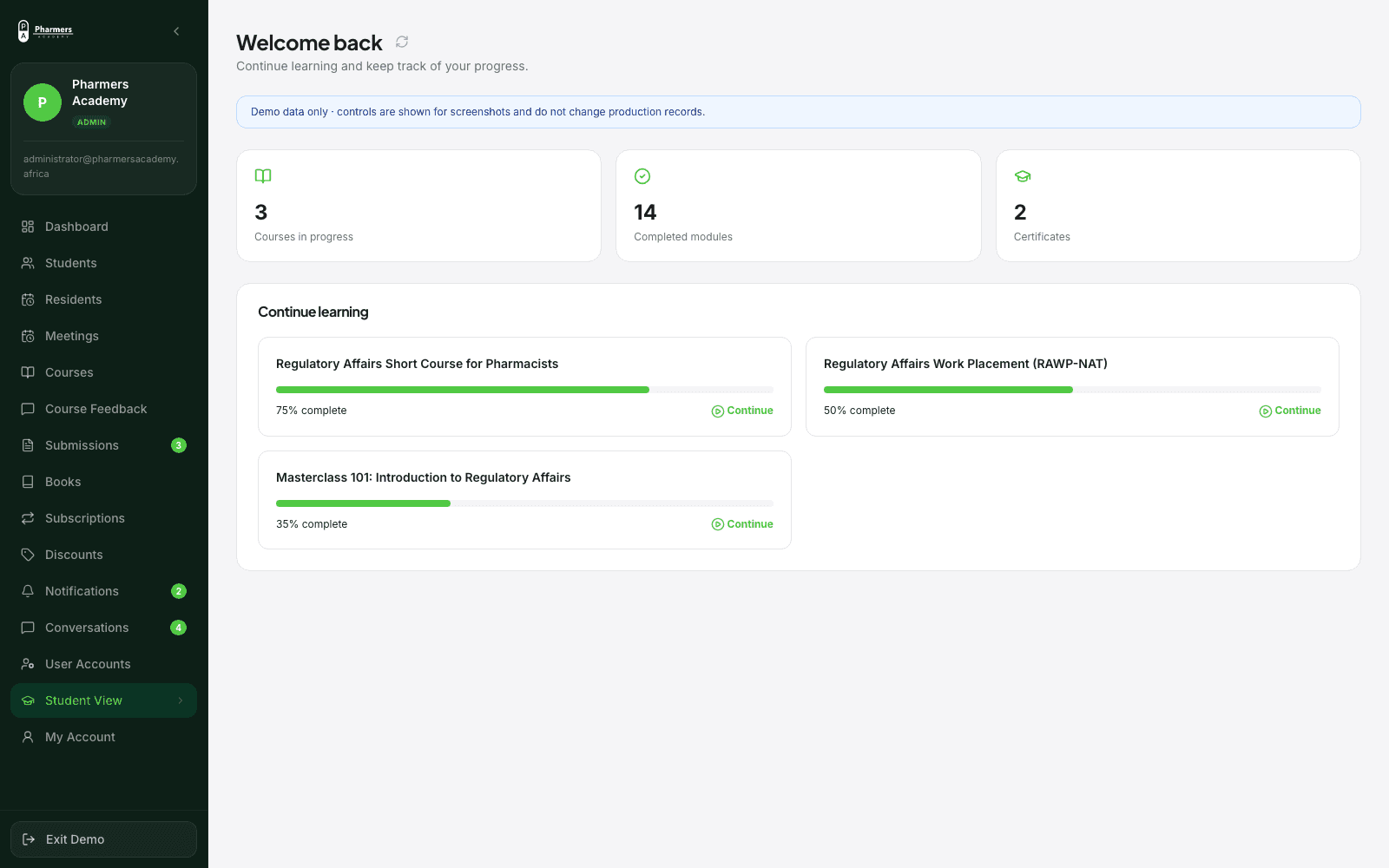Click the check circle icon on Completed modules card
Image resolution: width=1389 pixels, height=868 pixels.
642,176
